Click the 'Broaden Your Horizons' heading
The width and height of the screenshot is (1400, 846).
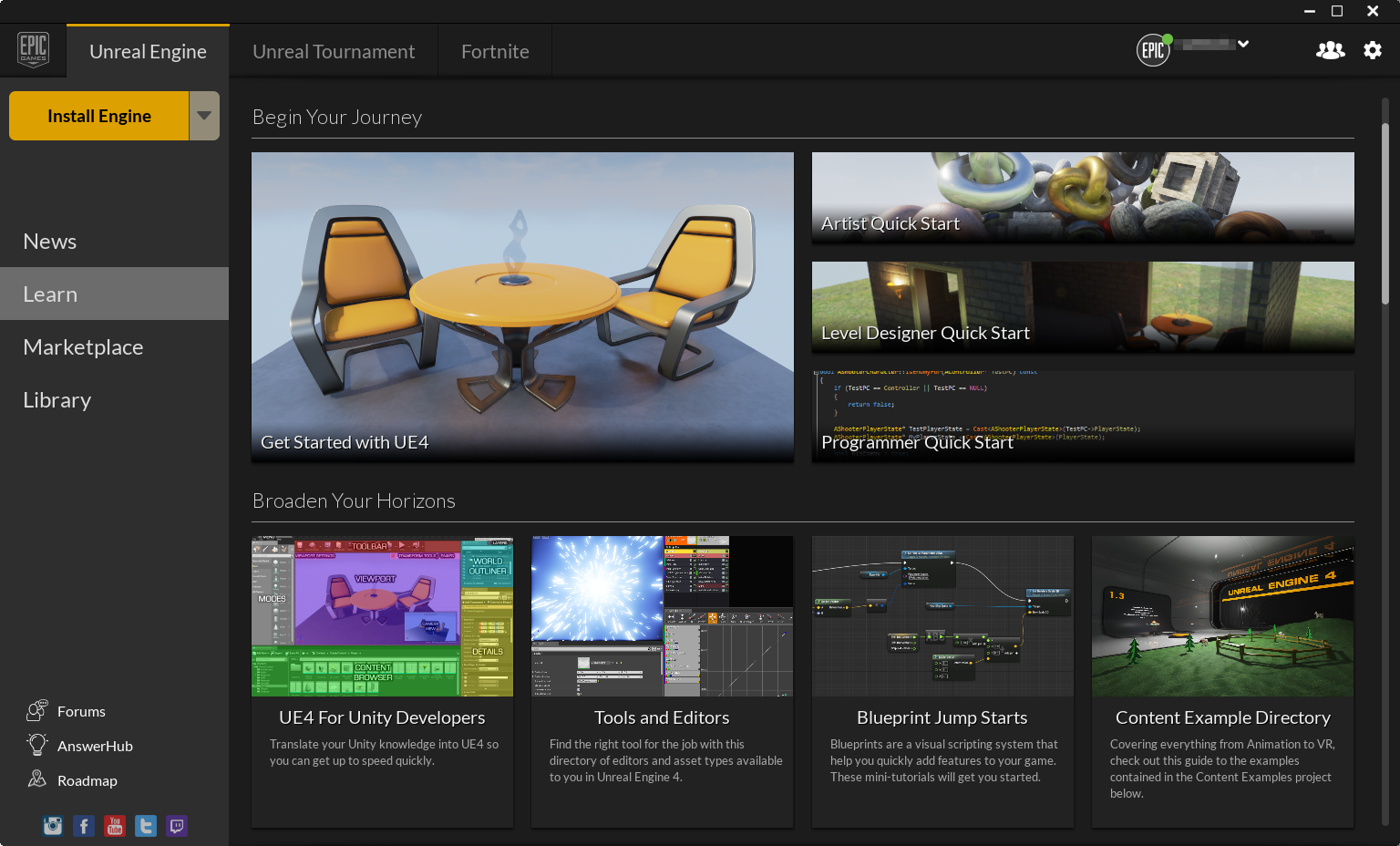[354, 500]
